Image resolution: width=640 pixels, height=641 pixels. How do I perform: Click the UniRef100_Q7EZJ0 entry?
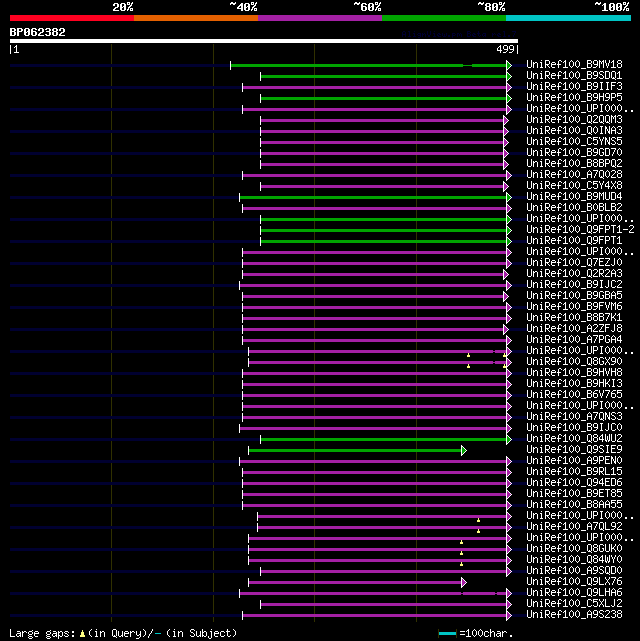pos(574,262)
